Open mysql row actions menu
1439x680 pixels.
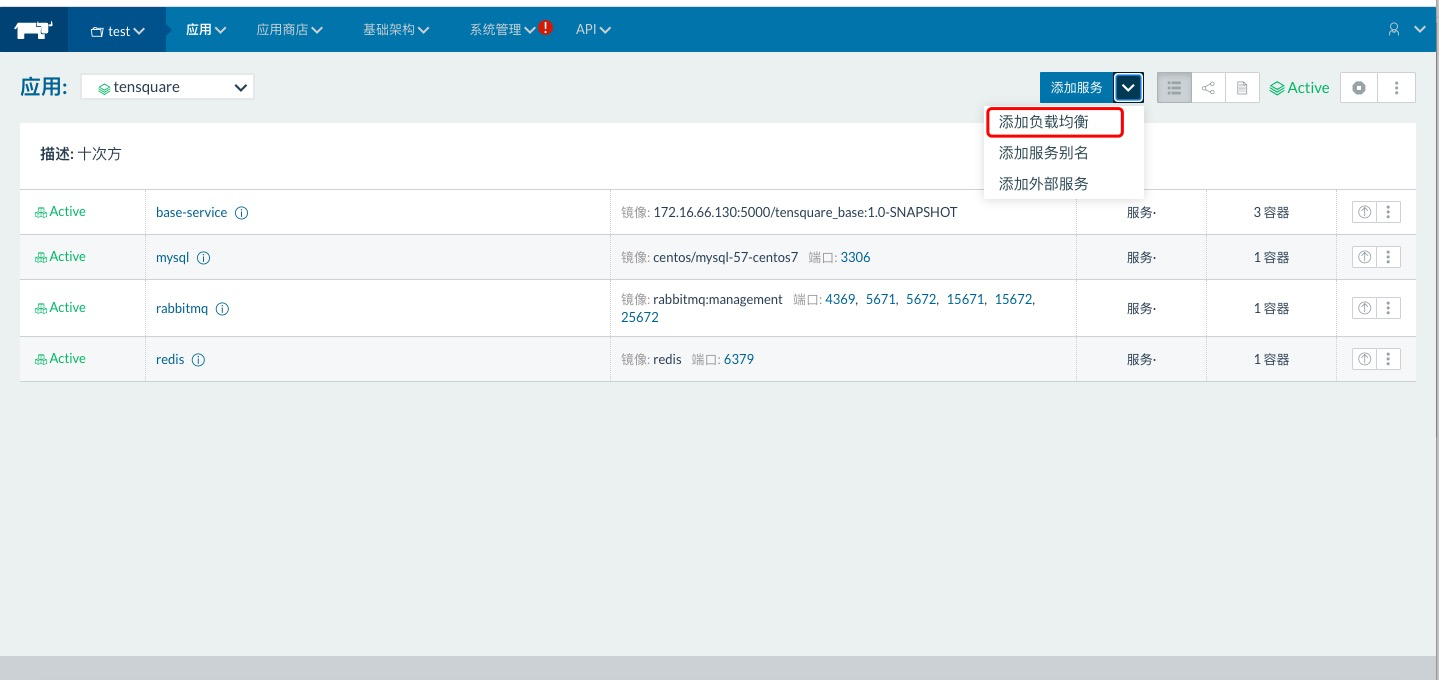pos(1389,257)
